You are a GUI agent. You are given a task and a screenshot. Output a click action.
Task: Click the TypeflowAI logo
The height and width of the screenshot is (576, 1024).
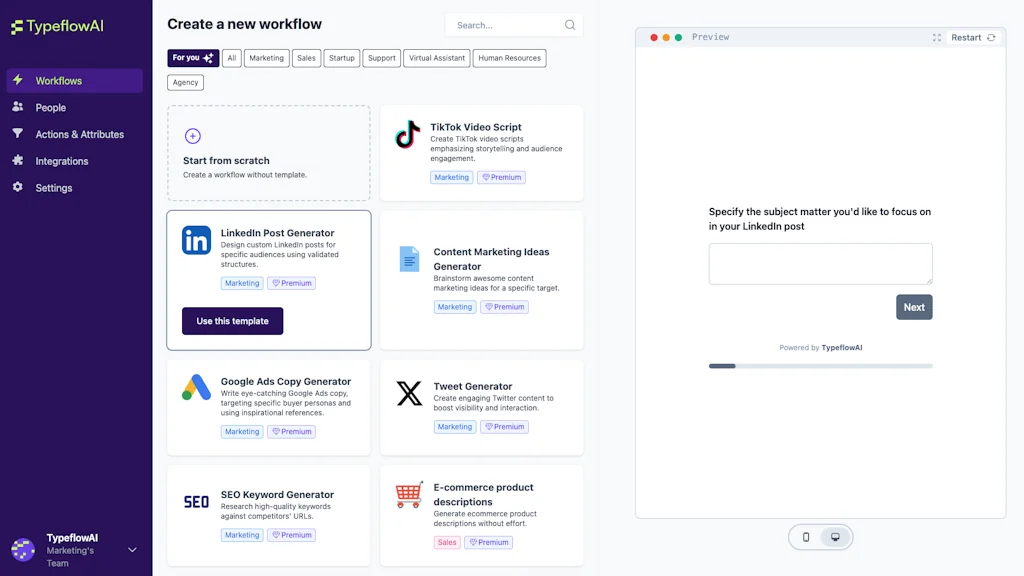click(x=57, y=26)
